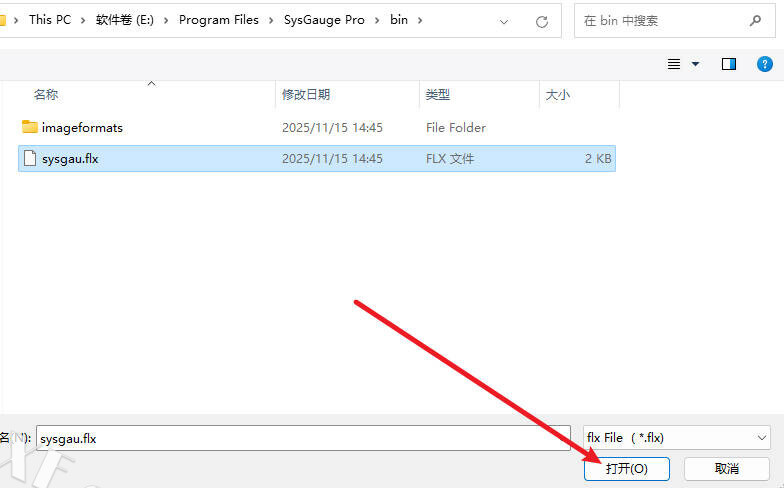Viewport: 784px width, 488px height.
Task: Toggle the preview pane icon
Action: click(x=729, y=64)
